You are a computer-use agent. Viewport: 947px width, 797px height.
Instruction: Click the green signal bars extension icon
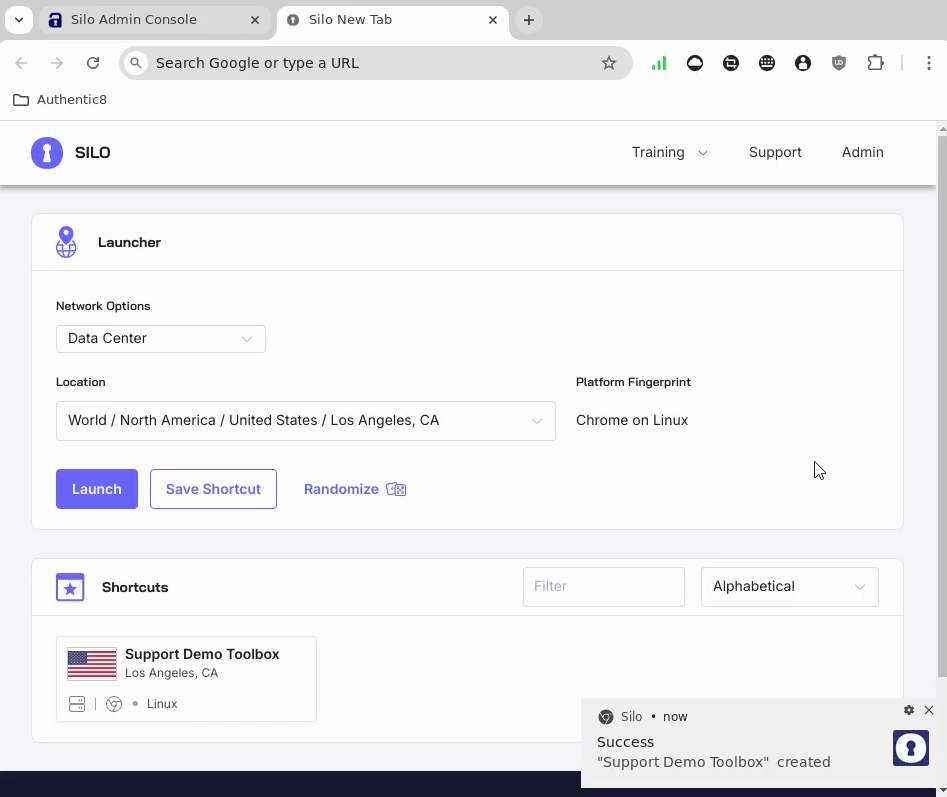[659, 63]
